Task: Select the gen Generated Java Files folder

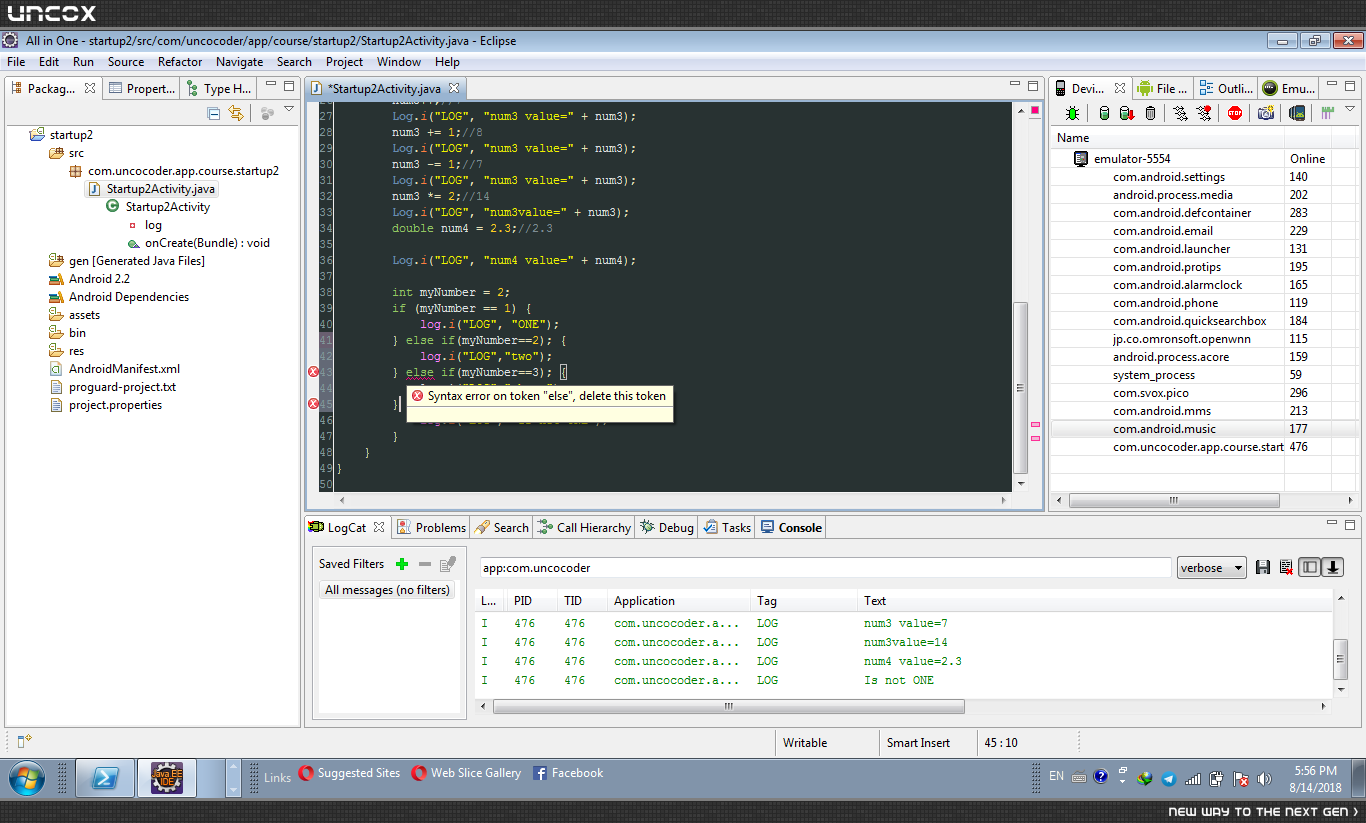Action: [x=126, y=260]
